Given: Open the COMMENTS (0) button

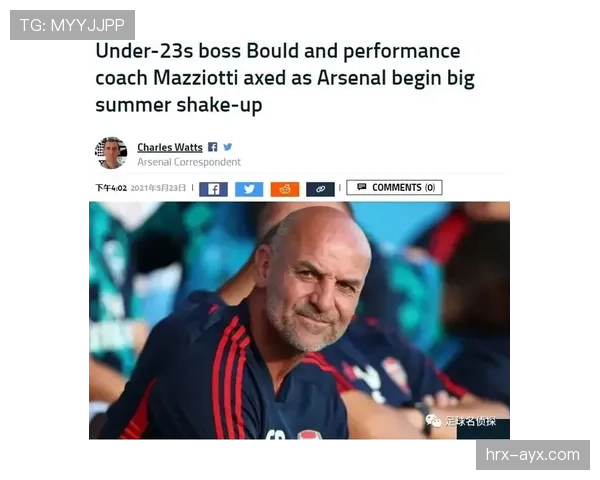Looking at the screenshot, I should coord(394,188).
